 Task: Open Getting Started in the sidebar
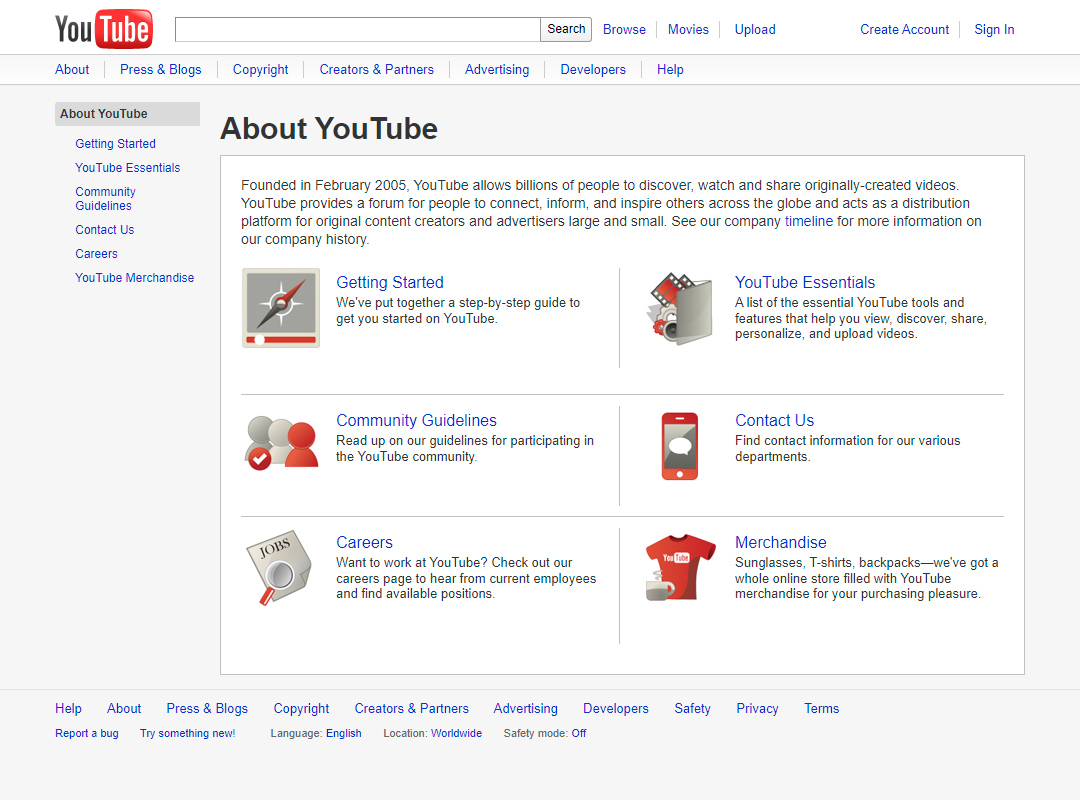coord(116,144)
